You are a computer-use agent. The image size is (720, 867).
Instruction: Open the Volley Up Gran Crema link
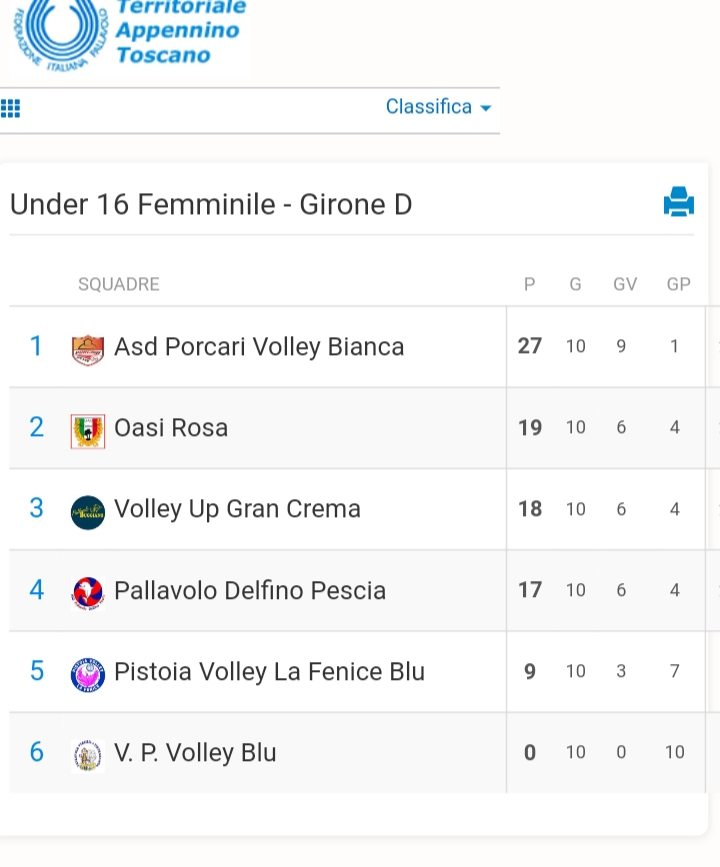(x=237, y=509)
